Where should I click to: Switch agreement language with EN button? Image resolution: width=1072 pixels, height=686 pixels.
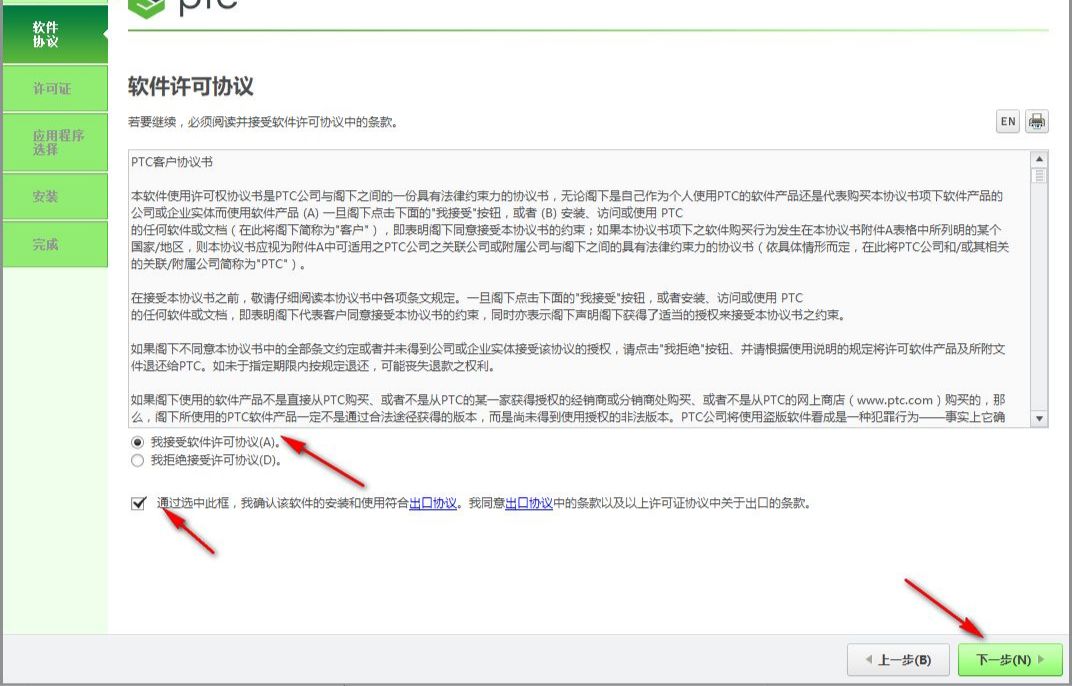pyautogui.click(x=1008, y=122)
